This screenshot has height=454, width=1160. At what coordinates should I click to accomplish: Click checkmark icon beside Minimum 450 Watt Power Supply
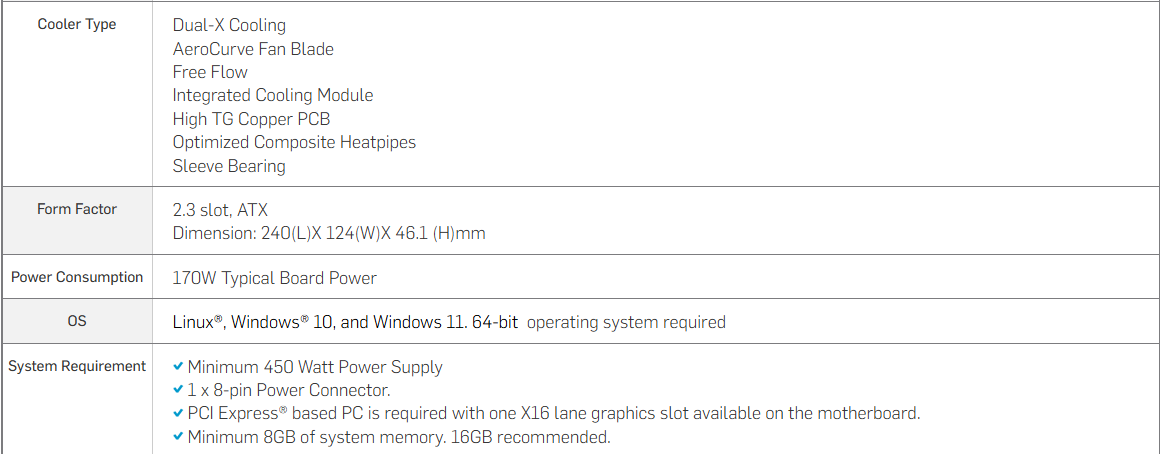click(x=178, y=367)
